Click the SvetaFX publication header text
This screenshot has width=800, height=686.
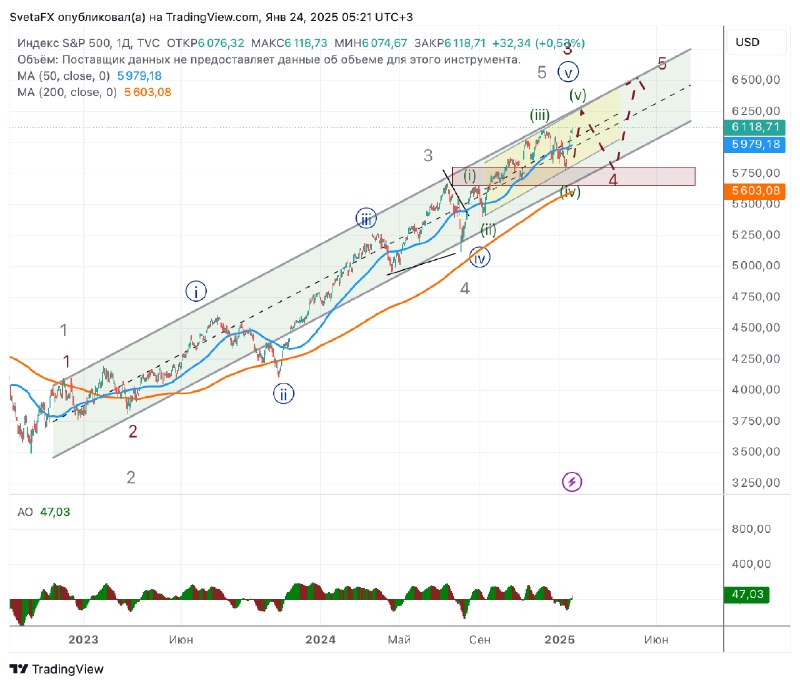click(x=211, y=17)
